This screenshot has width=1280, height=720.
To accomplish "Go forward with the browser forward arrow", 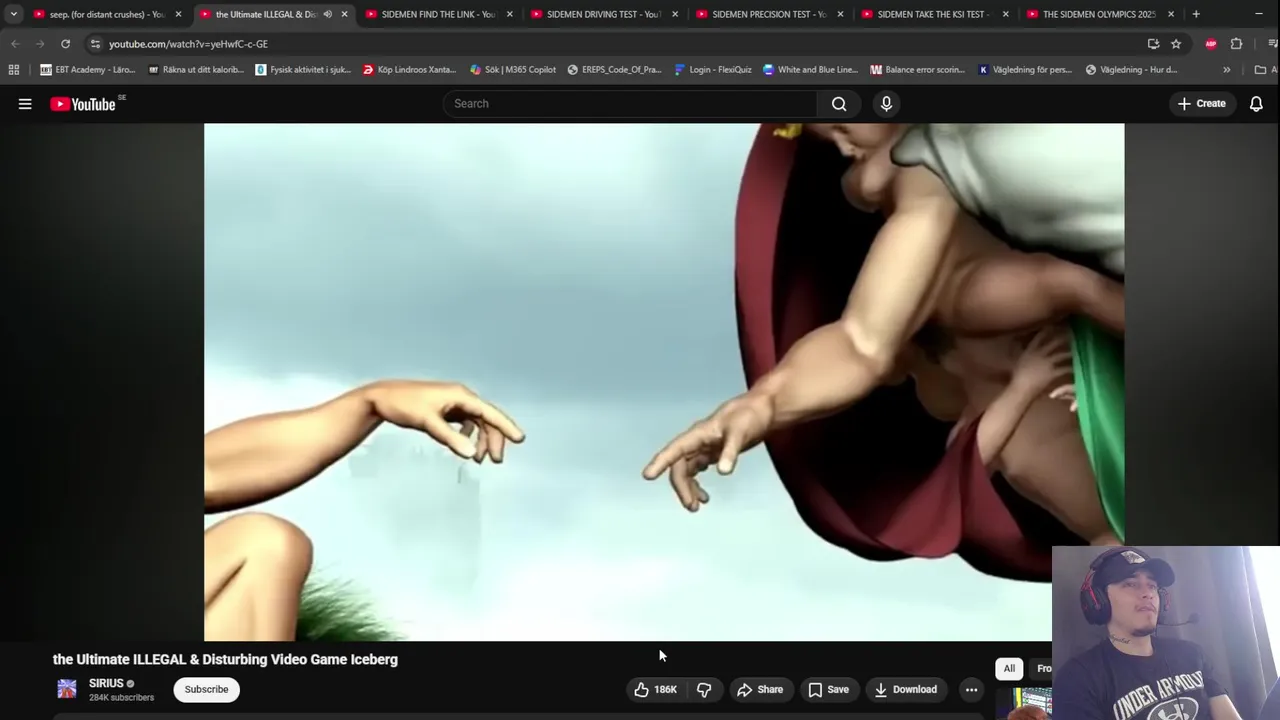I will pos(40,44).
